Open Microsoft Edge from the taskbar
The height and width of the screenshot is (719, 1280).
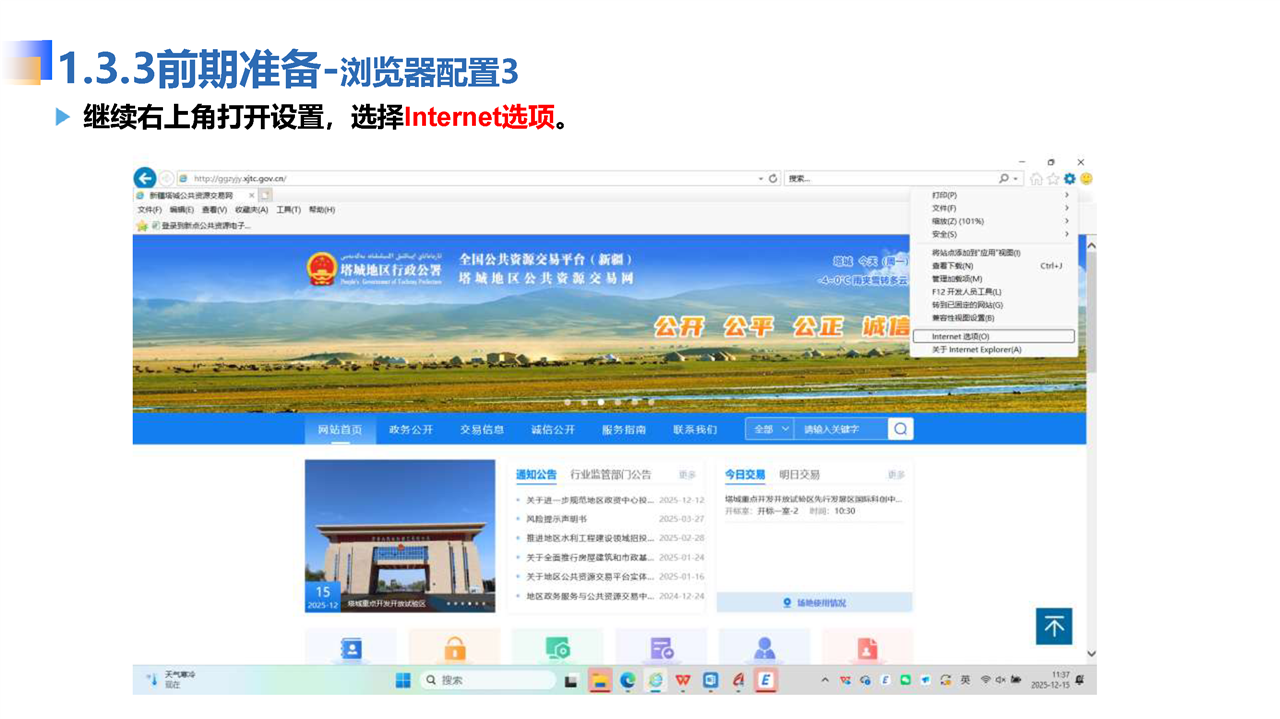pos(628,680)
